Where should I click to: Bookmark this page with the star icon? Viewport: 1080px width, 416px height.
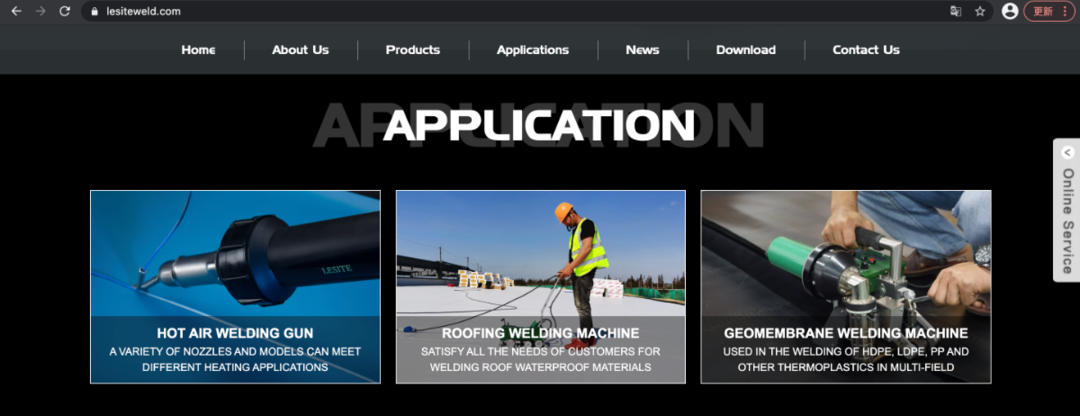pos(980,11)
